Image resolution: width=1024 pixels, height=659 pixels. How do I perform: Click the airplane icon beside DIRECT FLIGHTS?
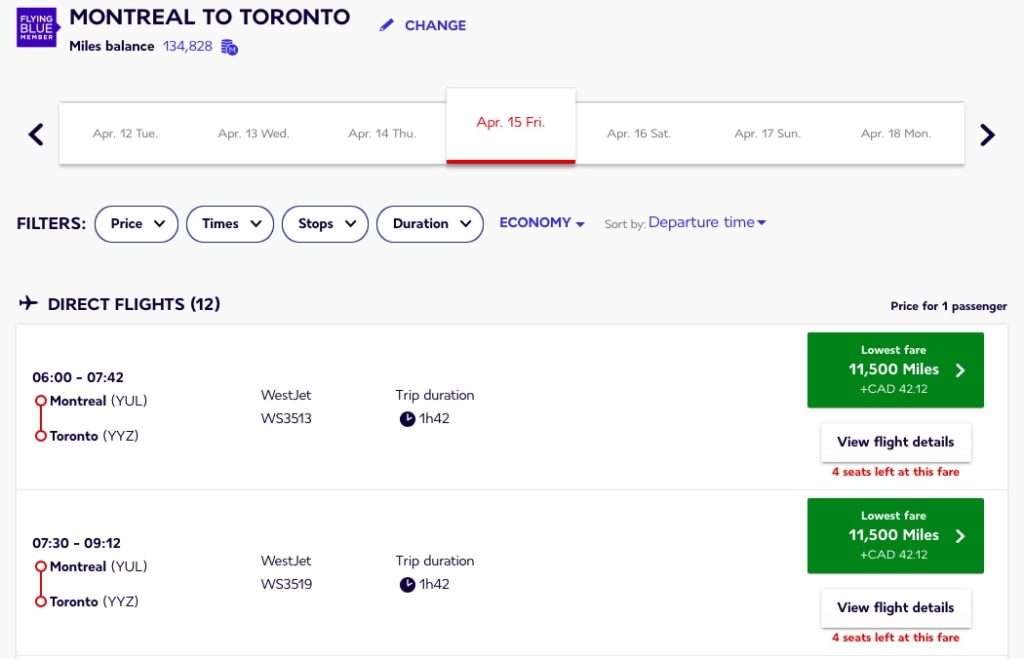coord(29,303)
